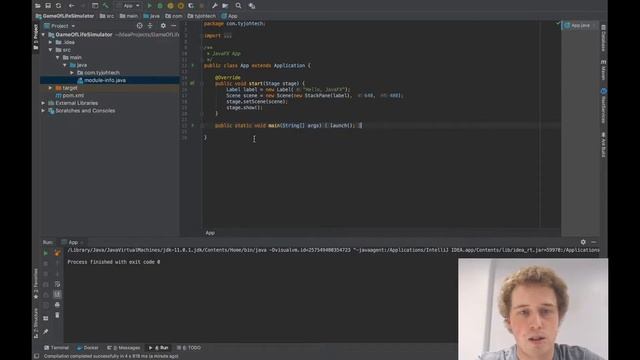Click the wrench Settings icon in toolbar
640x360 pixels.
(x=215, y=6)
